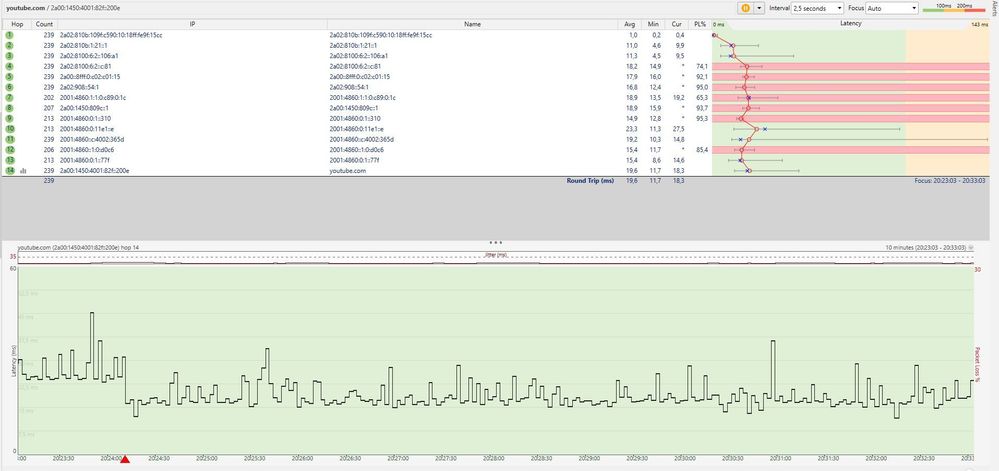Viewport: 999px width, 471px height.
Task: Click the timeline graph title youtube.com hop 14
Action: click(x=79, y=247)
